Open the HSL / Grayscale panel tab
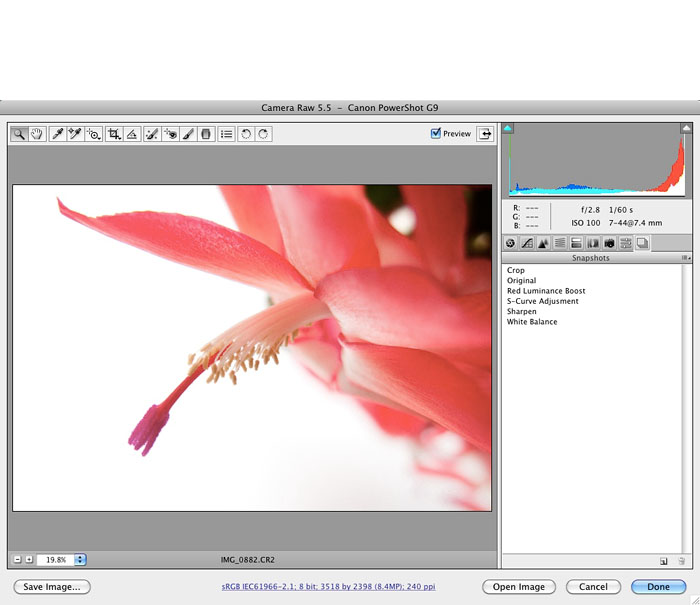 tap(560, 243)
